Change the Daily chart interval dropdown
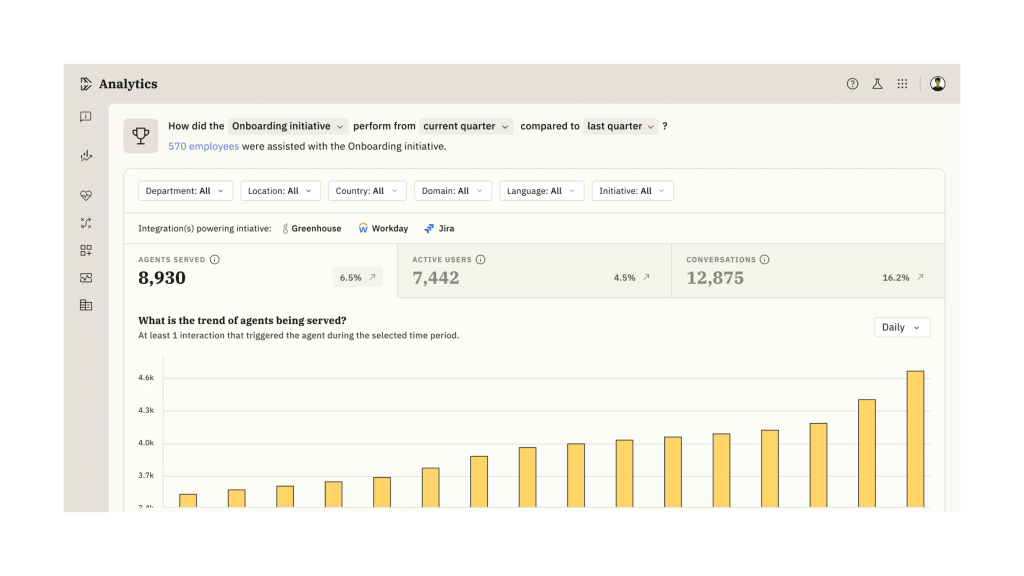This screenshot has width=1024, height=576. point(901,327)
